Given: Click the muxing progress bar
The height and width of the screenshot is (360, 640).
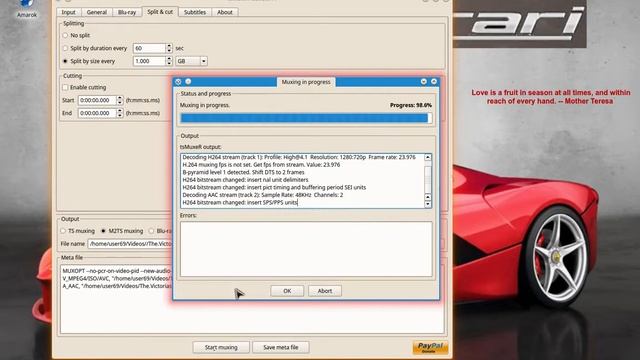Looking at the screenshot, I should [x=306, y=118].
